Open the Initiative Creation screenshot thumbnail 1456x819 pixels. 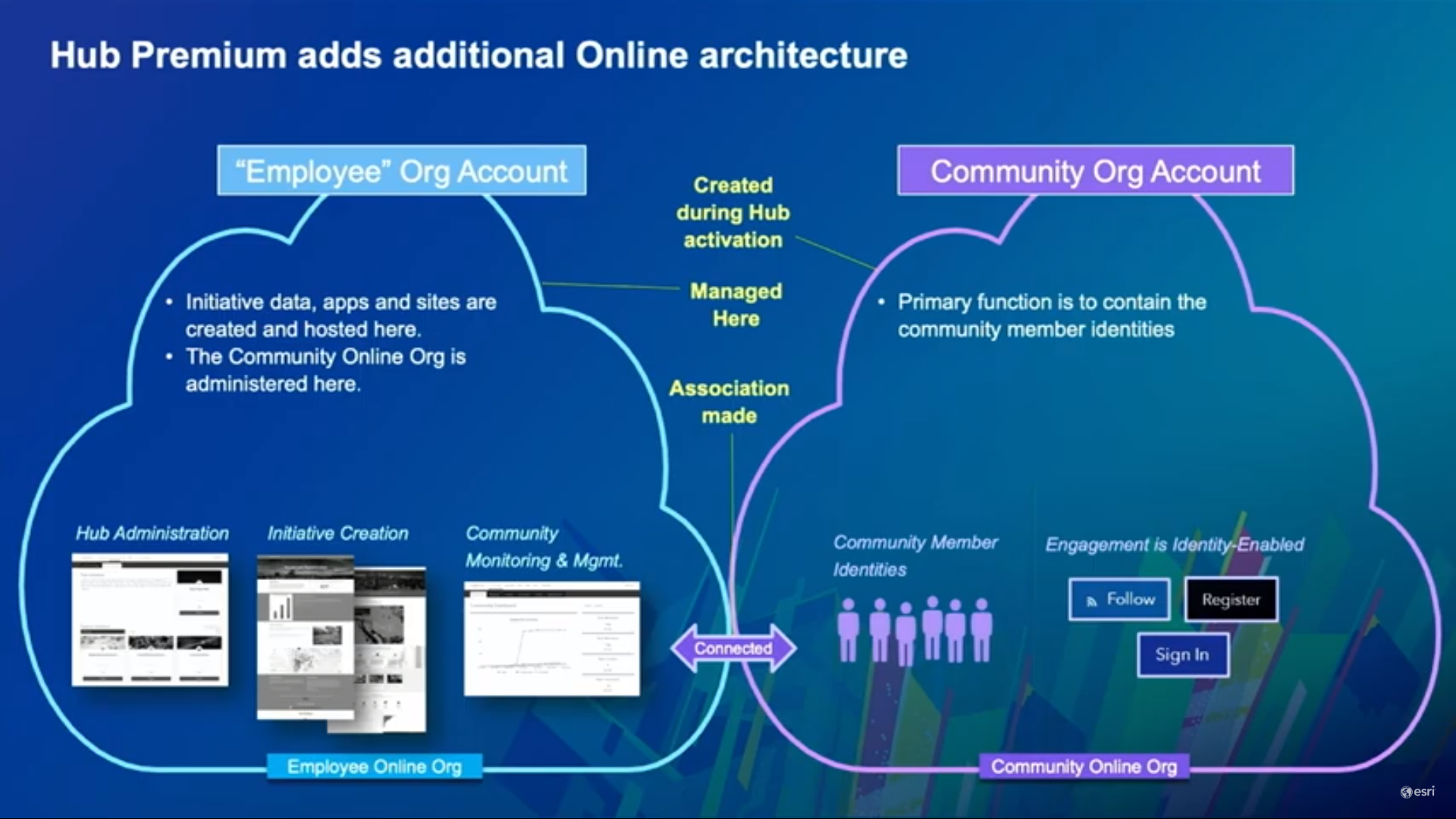tap(341, 644)
